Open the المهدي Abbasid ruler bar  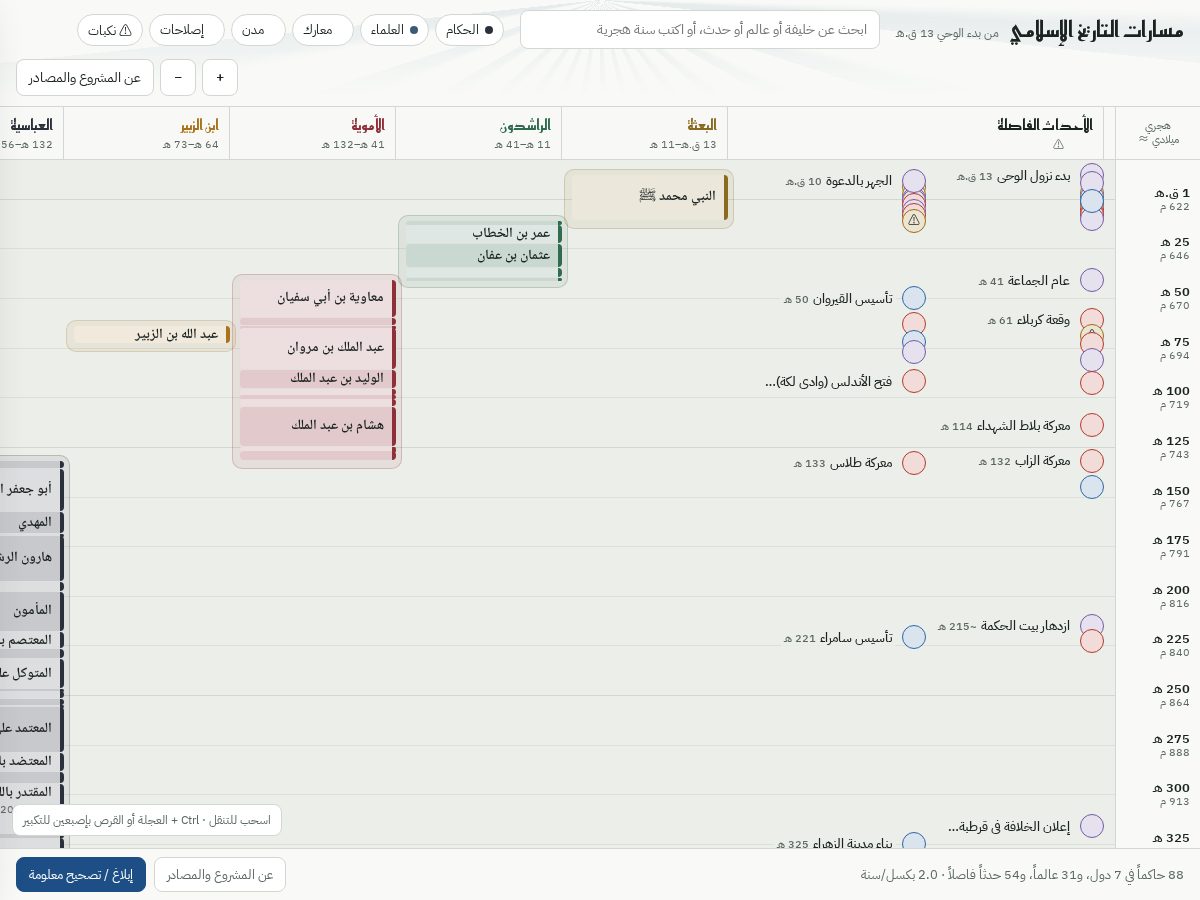tap(31, 522)
